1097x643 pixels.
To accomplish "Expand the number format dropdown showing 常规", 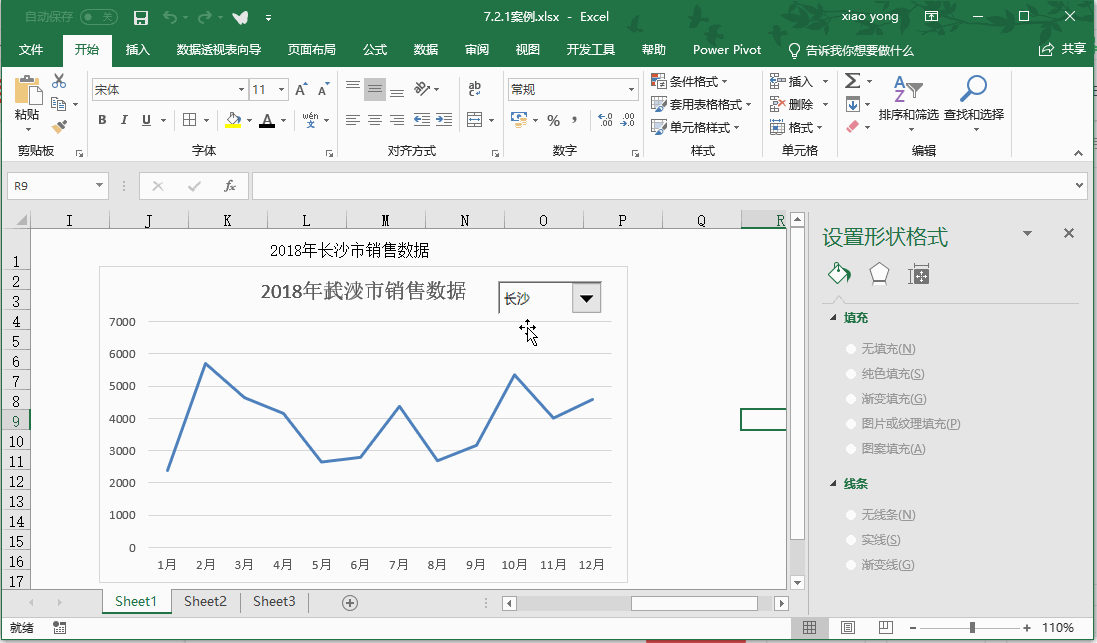I will tap(631, 90).
